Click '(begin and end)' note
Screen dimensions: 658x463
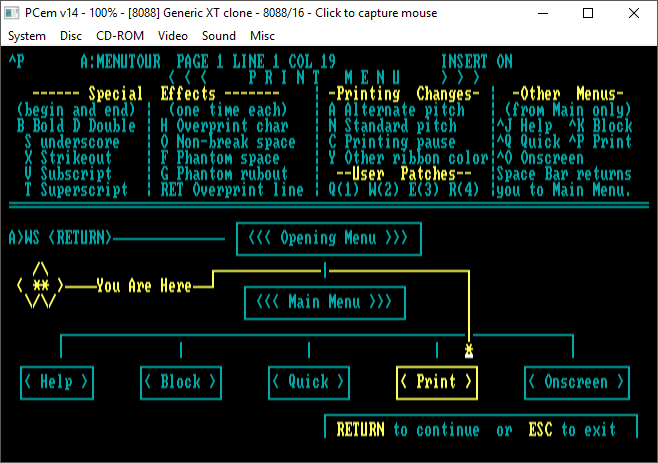(x=76, y=110)
